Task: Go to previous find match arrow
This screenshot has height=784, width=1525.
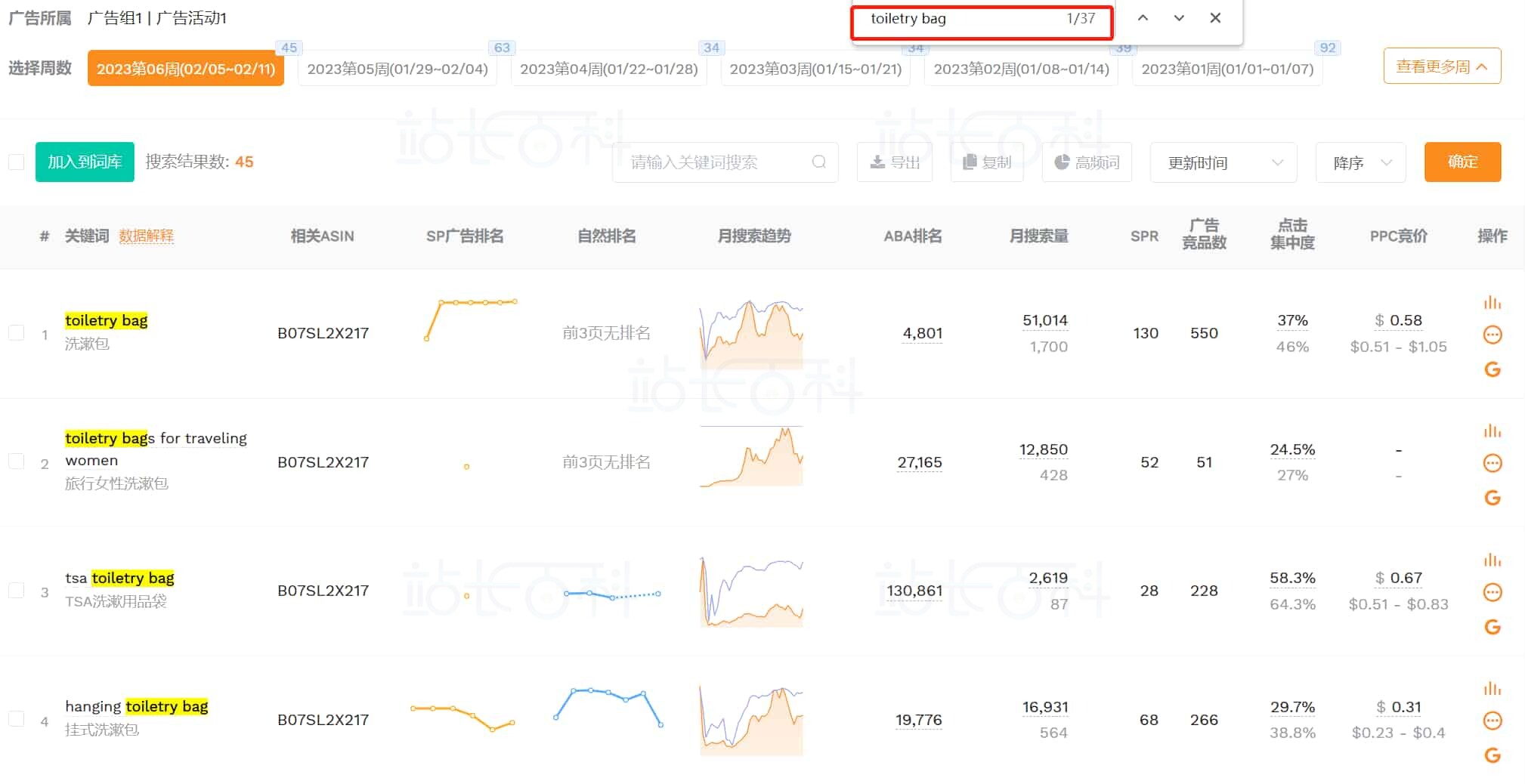Action: [x=1143, y=18]
